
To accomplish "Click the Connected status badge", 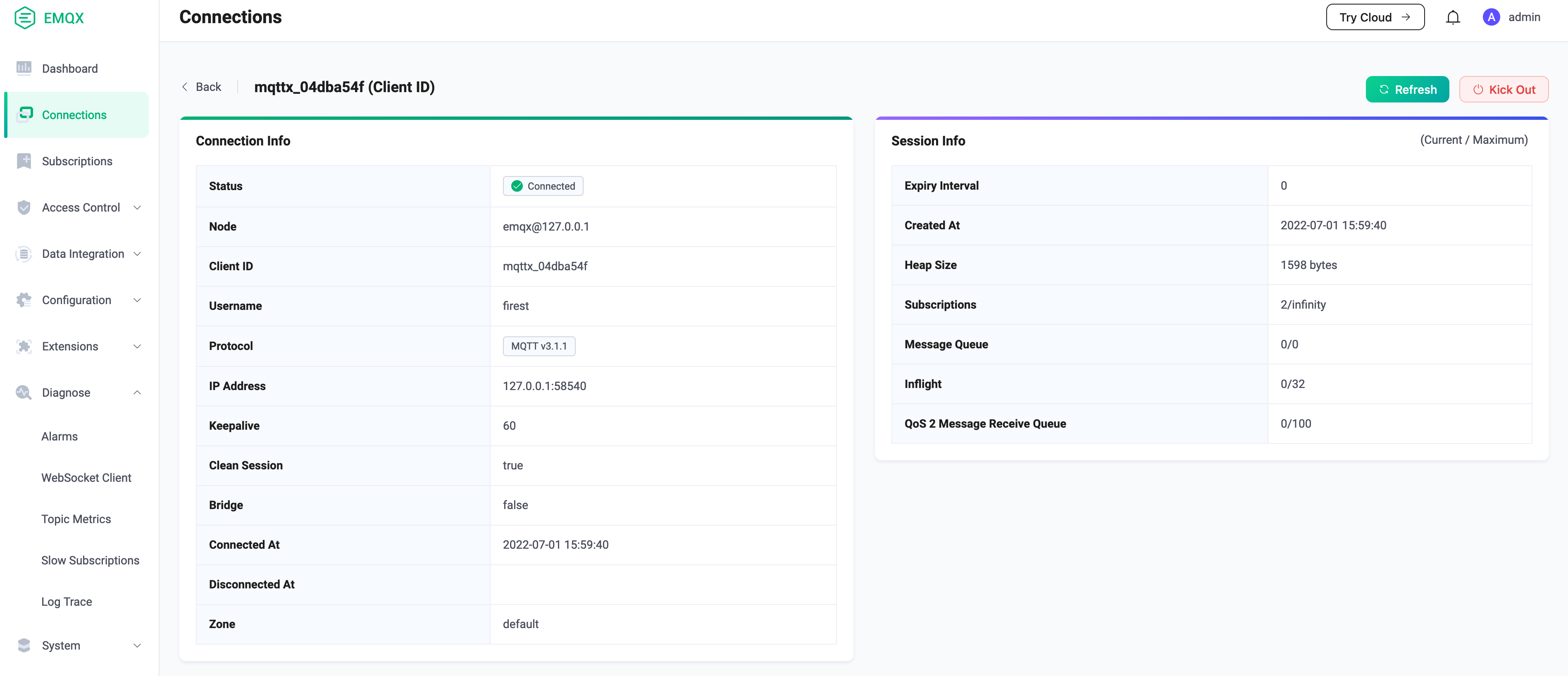I will click(543, 186).
